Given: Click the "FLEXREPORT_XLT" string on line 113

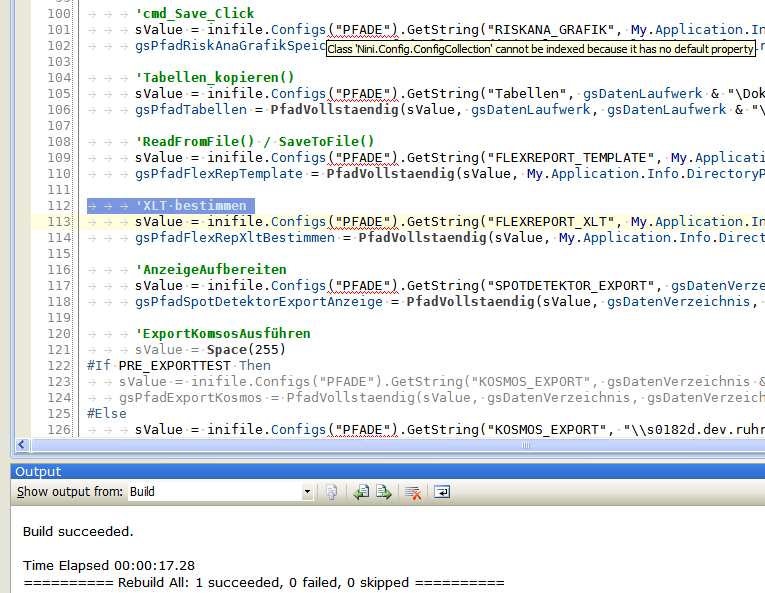Looking at the screenshot, I should [x=552, y=222].
